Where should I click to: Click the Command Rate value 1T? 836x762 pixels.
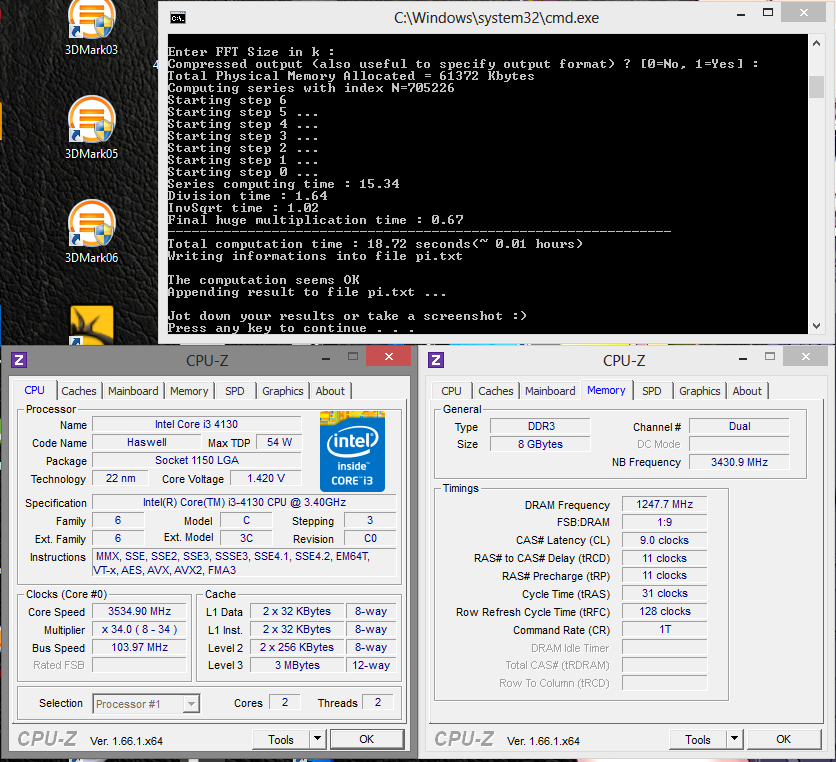664,630
